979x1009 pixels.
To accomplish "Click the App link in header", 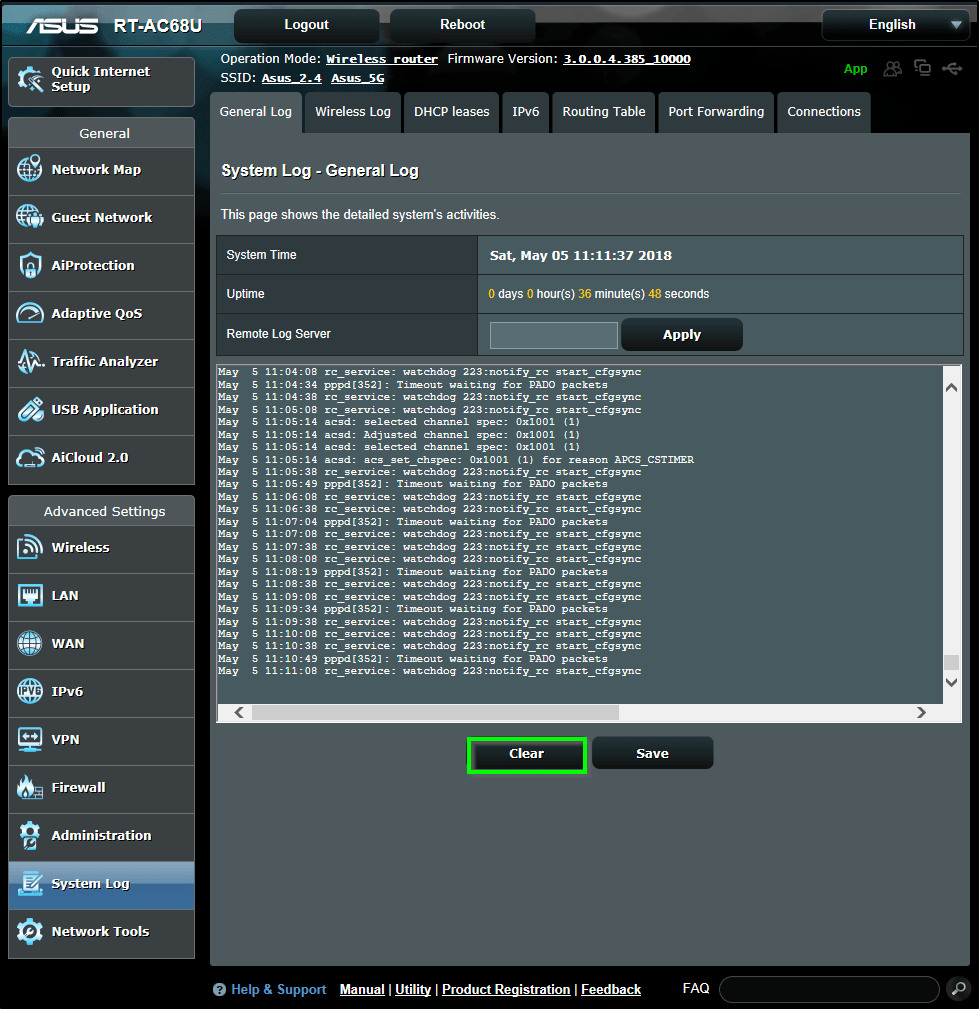I will [855, 69].
